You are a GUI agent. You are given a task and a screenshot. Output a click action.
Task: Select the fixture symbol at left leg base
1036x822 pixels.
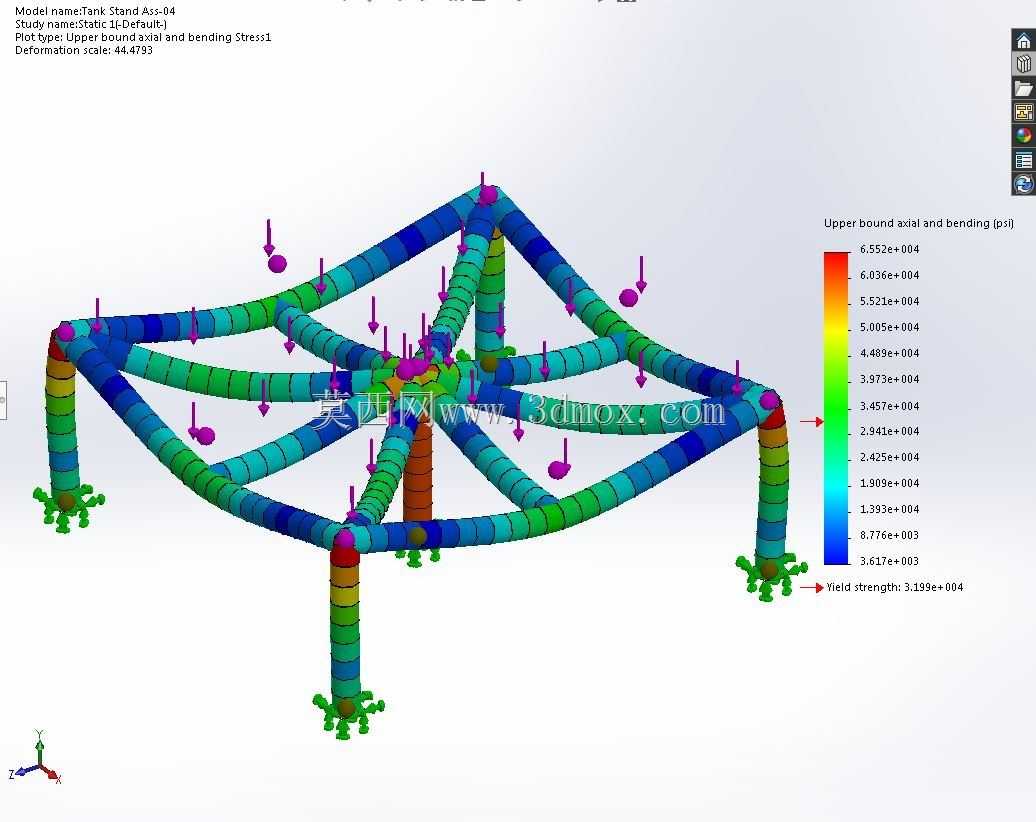click(x=68, y=507)
